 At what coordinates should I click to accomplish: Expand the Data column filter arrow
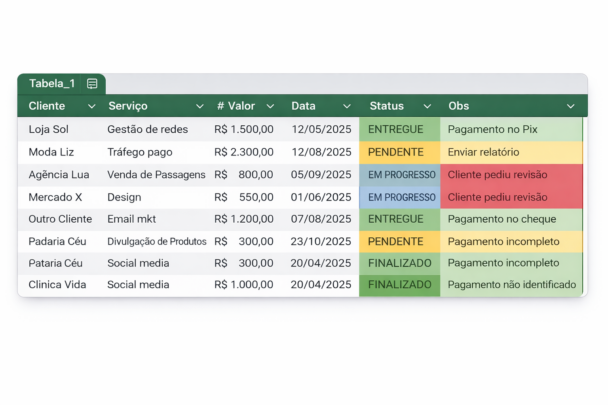click(x=347, y=106)
